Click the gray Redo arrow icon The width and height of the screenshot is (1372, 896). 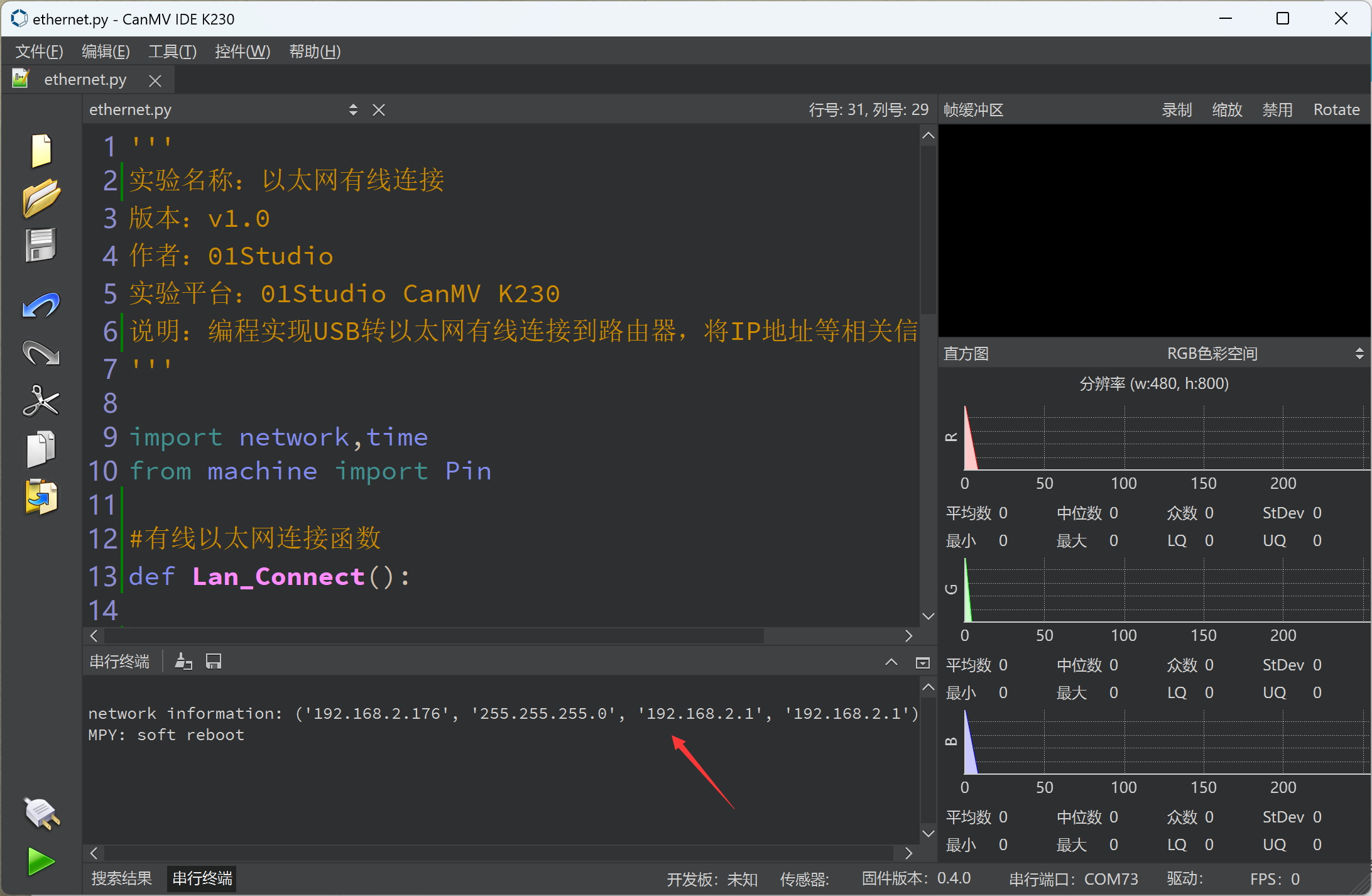pos(41,352)
